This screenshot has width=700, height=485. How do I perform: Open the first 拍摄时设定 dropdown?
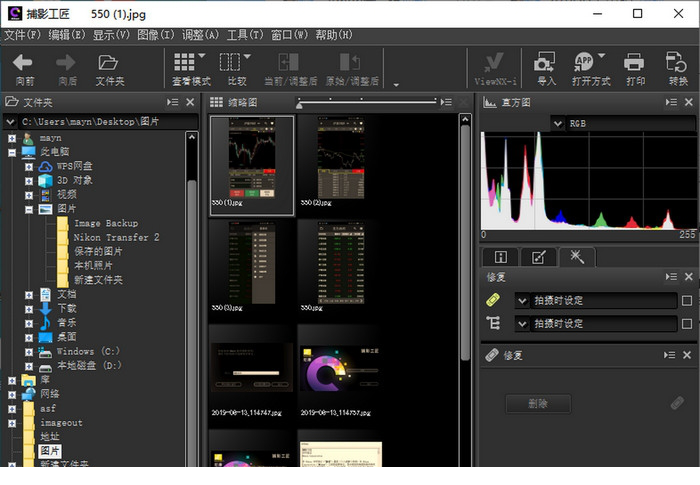(522, 300)
